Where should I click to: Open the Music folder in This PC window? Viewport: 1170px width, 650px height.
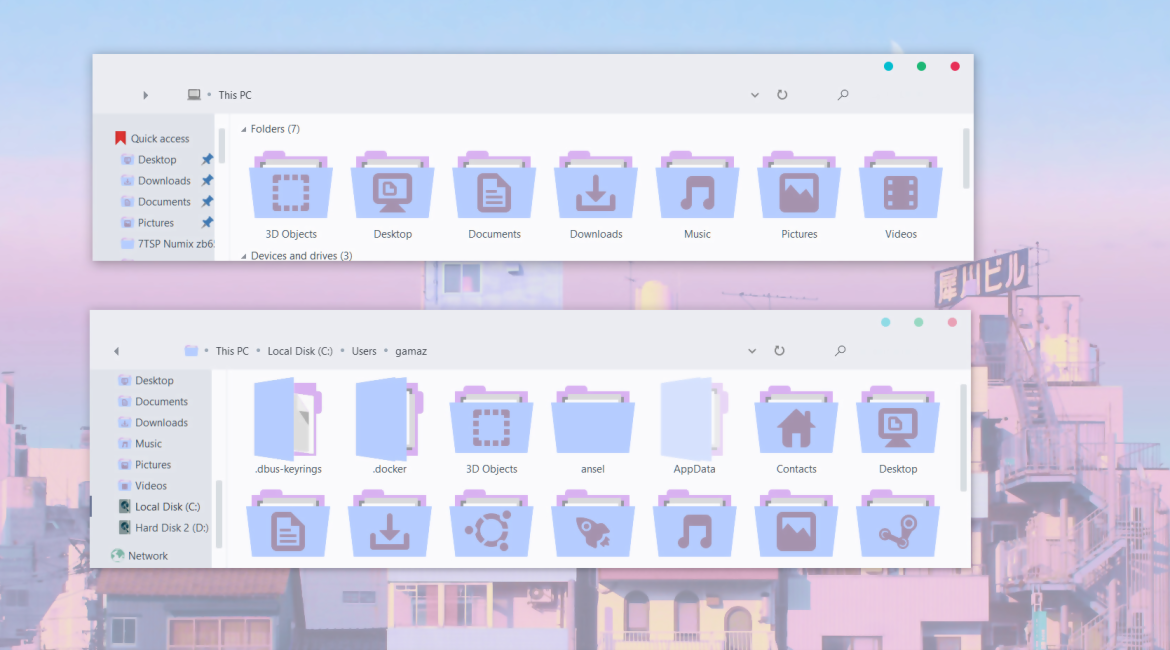click(697, 194)
